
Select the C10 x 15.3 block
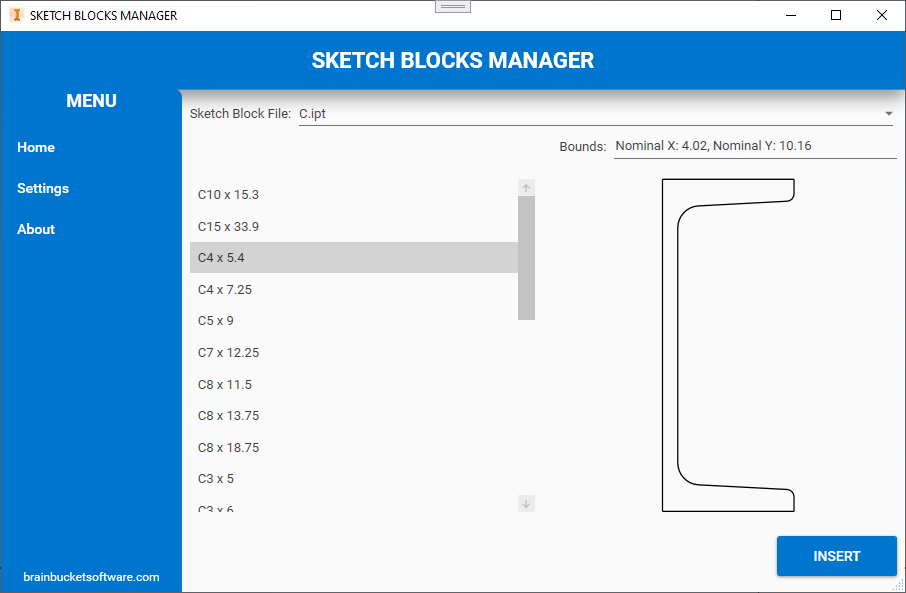coord(229,195)
